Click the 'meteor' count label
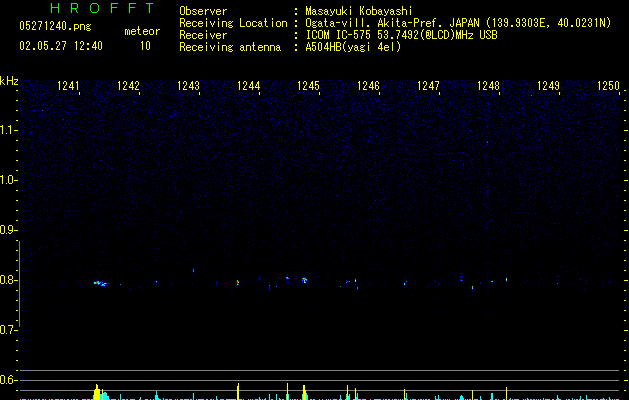This screenshot has height=400, width=629. click(142, 31)
